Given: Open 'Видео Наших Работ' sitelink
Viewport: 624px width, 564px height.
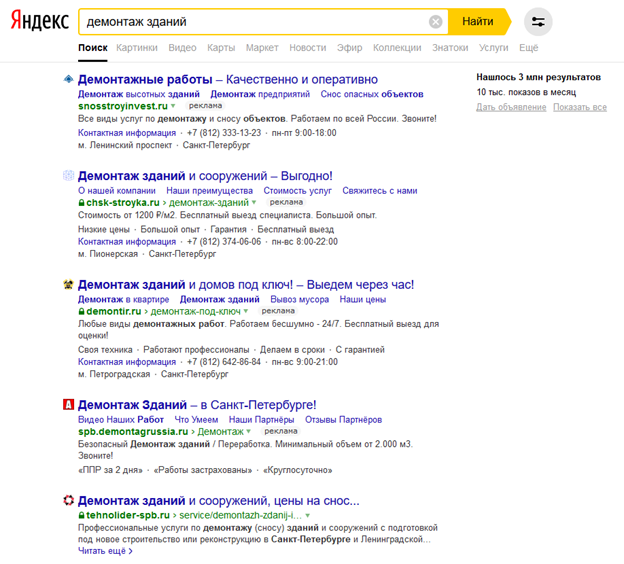Looking at the screenshot, I should click(x=121, y=420).
